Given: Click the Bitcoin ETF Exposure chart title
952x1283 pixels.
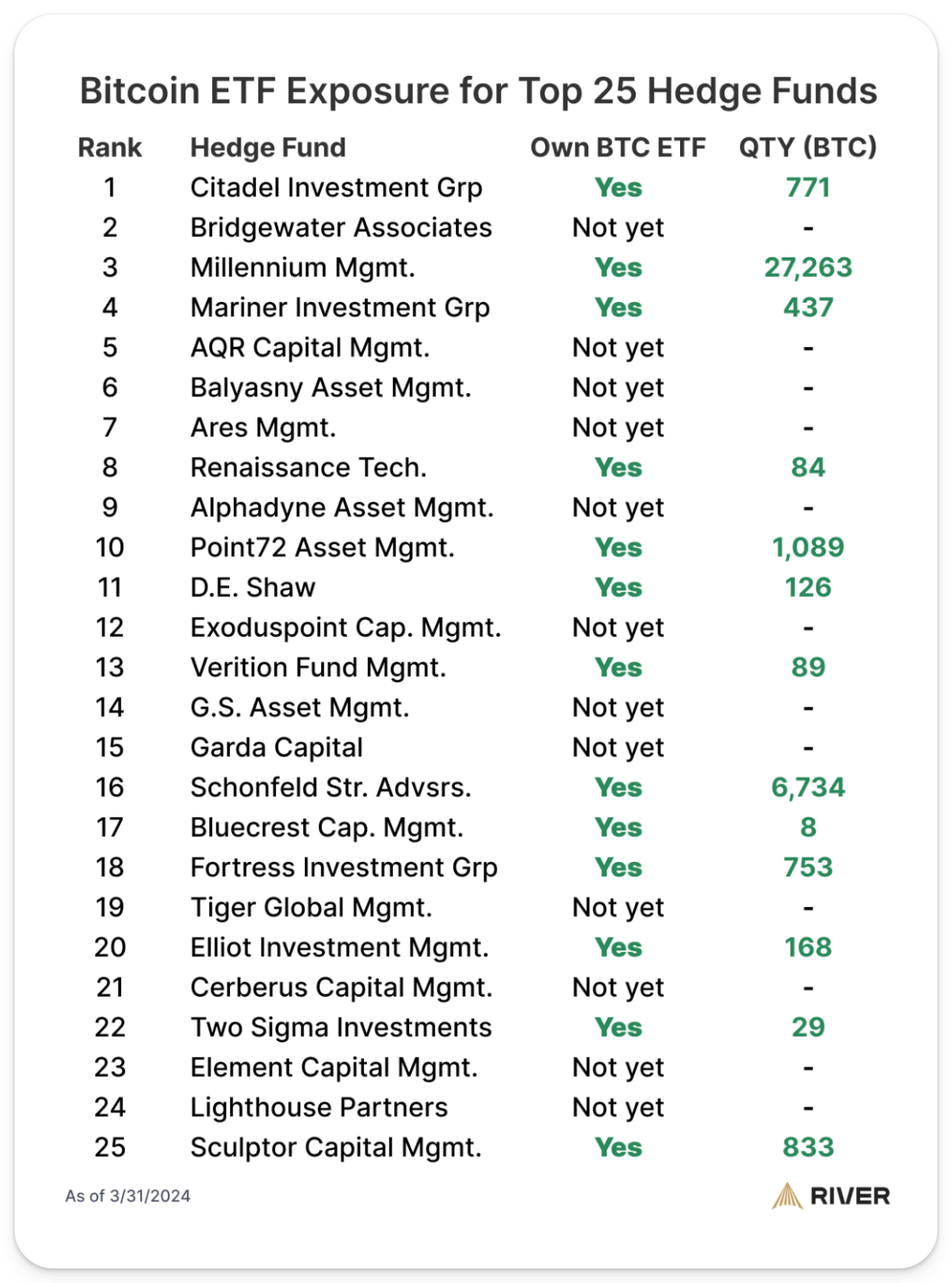Looking at the screenshot, I should click(x=478, y=91).
